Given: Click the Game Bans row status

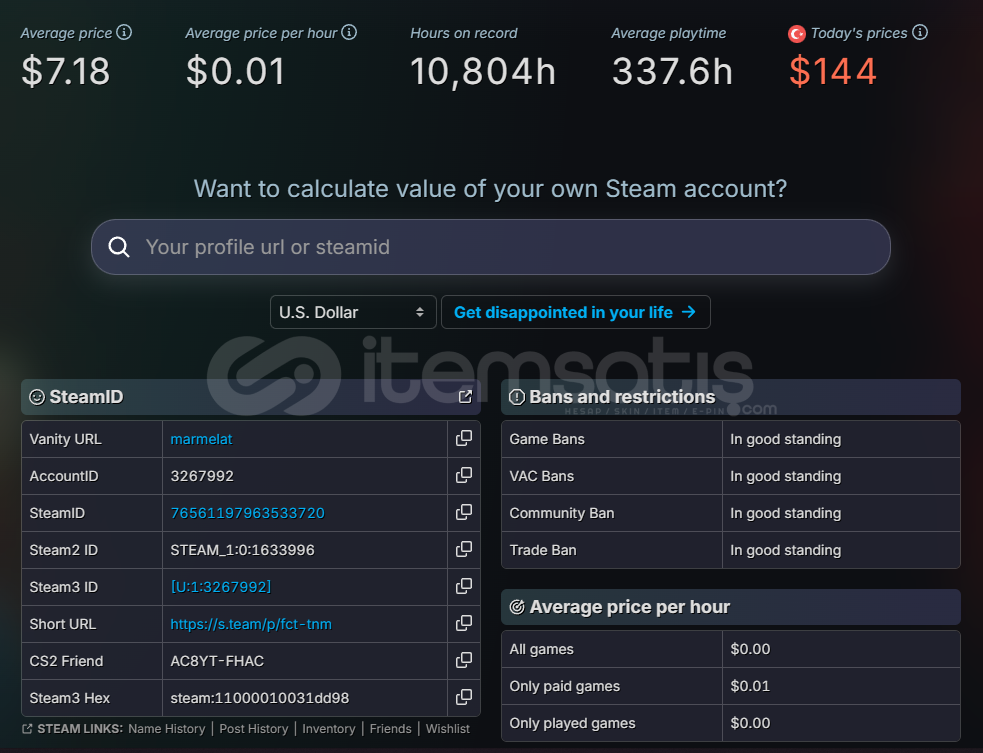Looking at the screenshot, I should coord(786,439).
